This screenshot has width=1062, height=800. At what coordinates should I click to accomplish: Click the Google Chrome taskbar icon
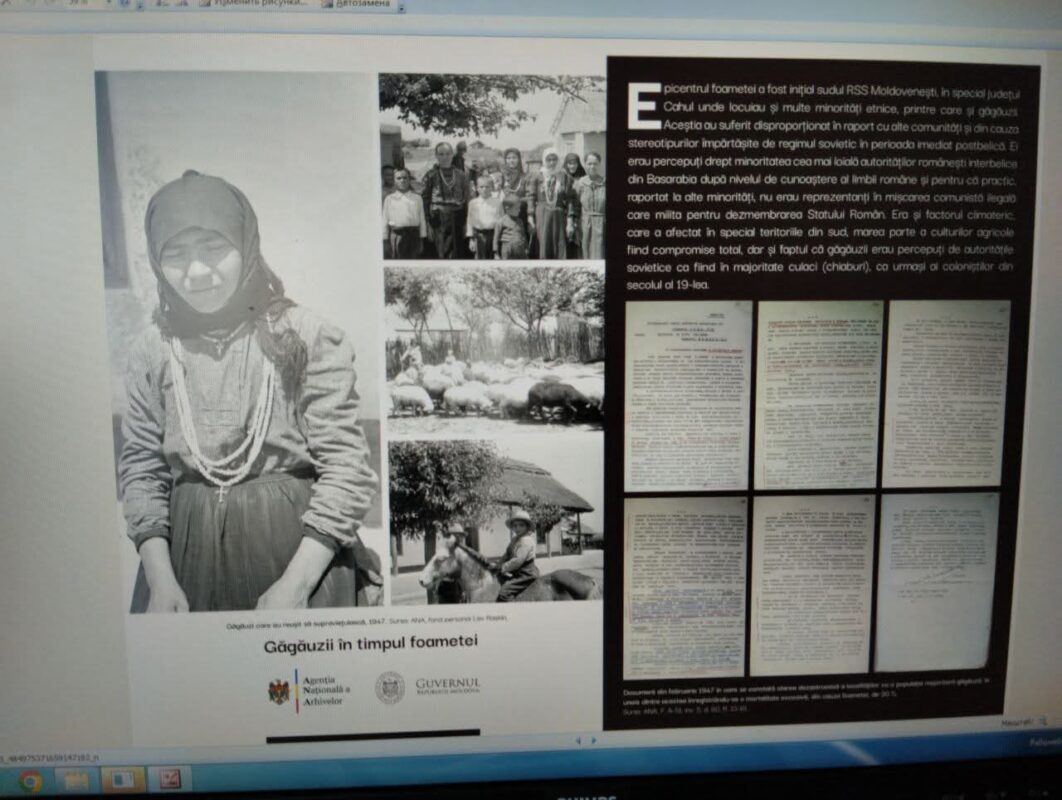pos(30,780)
